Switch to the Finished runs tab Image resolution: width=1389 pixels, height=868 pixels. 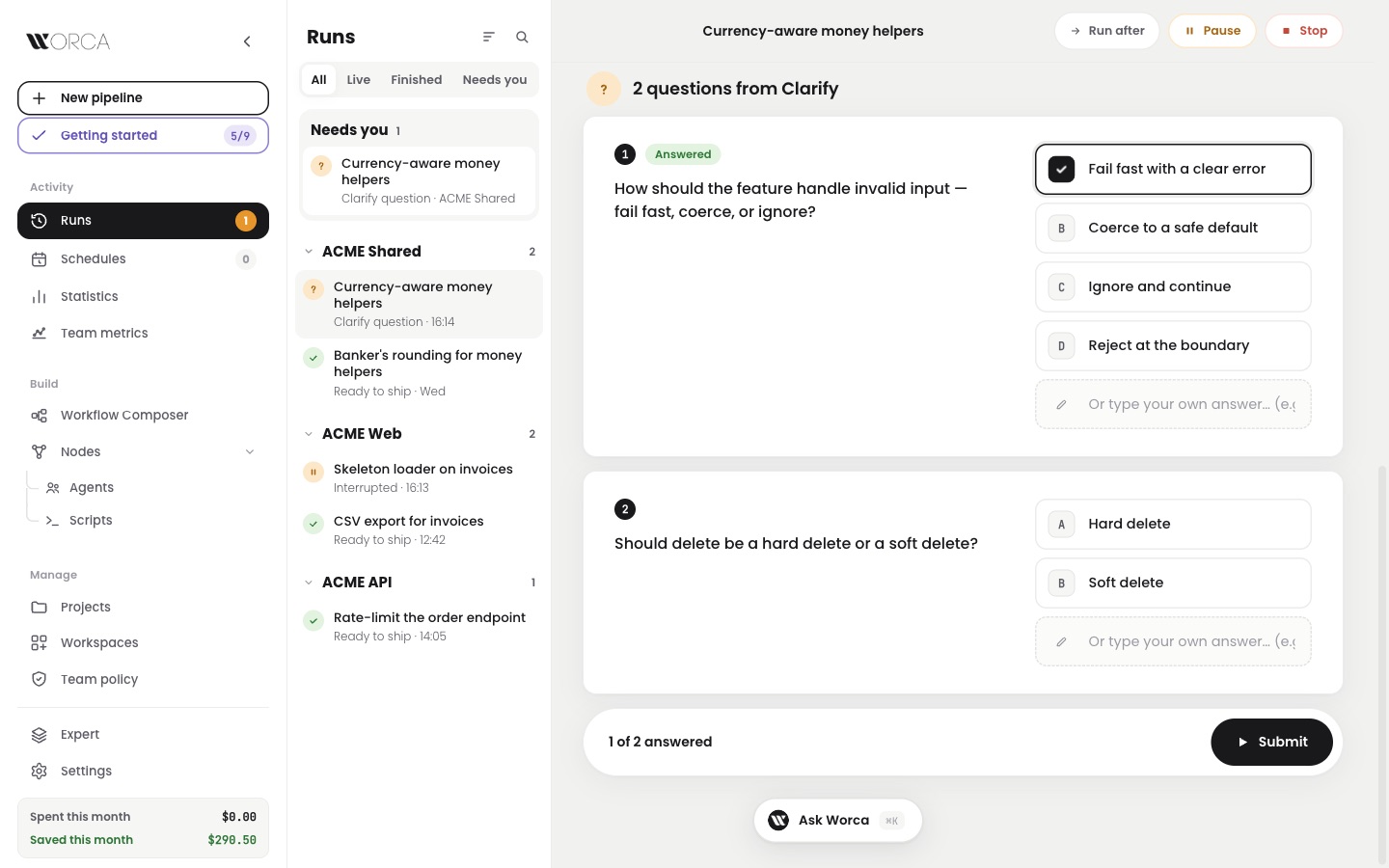pos(417,79)
